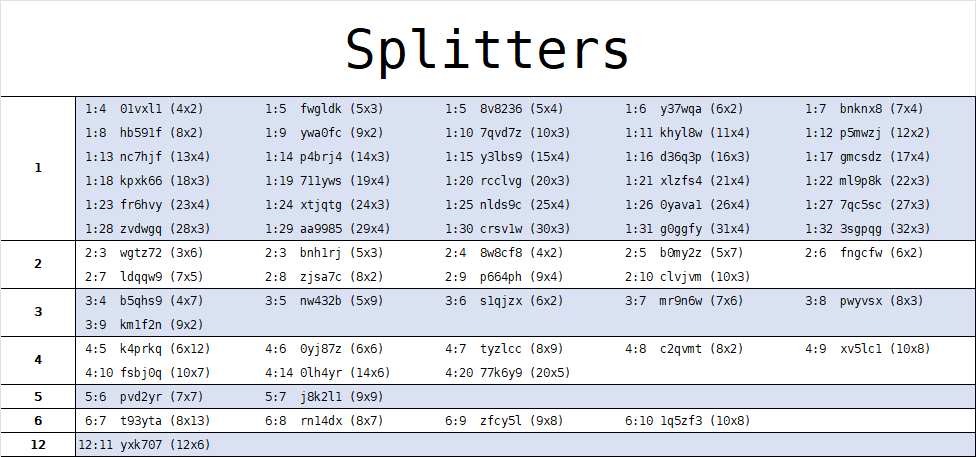Click the 2:10 clvjvm (10x3) entry
The image size is (976, 457).
point(688,277)
